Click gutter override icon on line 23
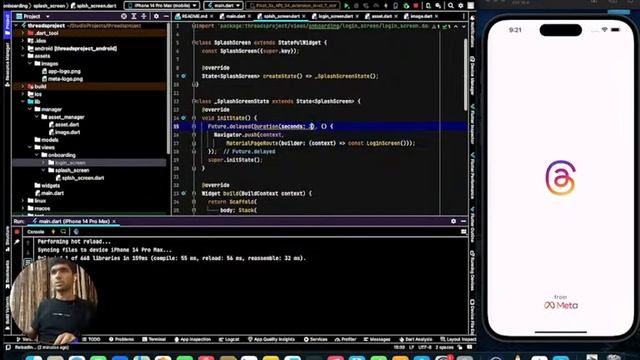This screenshot has height=360, width=640. (x=184, y=193)
